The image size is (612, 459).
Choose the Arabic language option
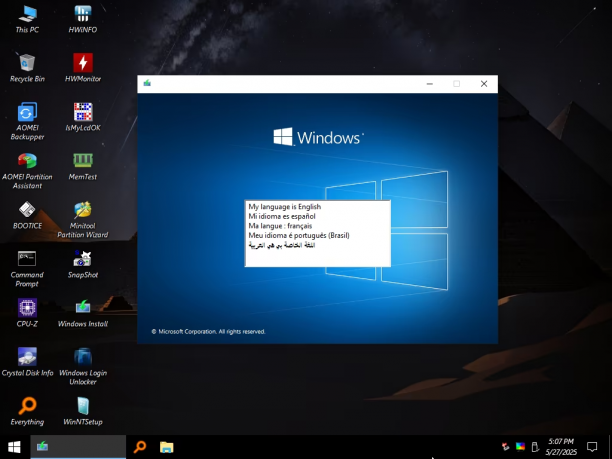(317, 245)
